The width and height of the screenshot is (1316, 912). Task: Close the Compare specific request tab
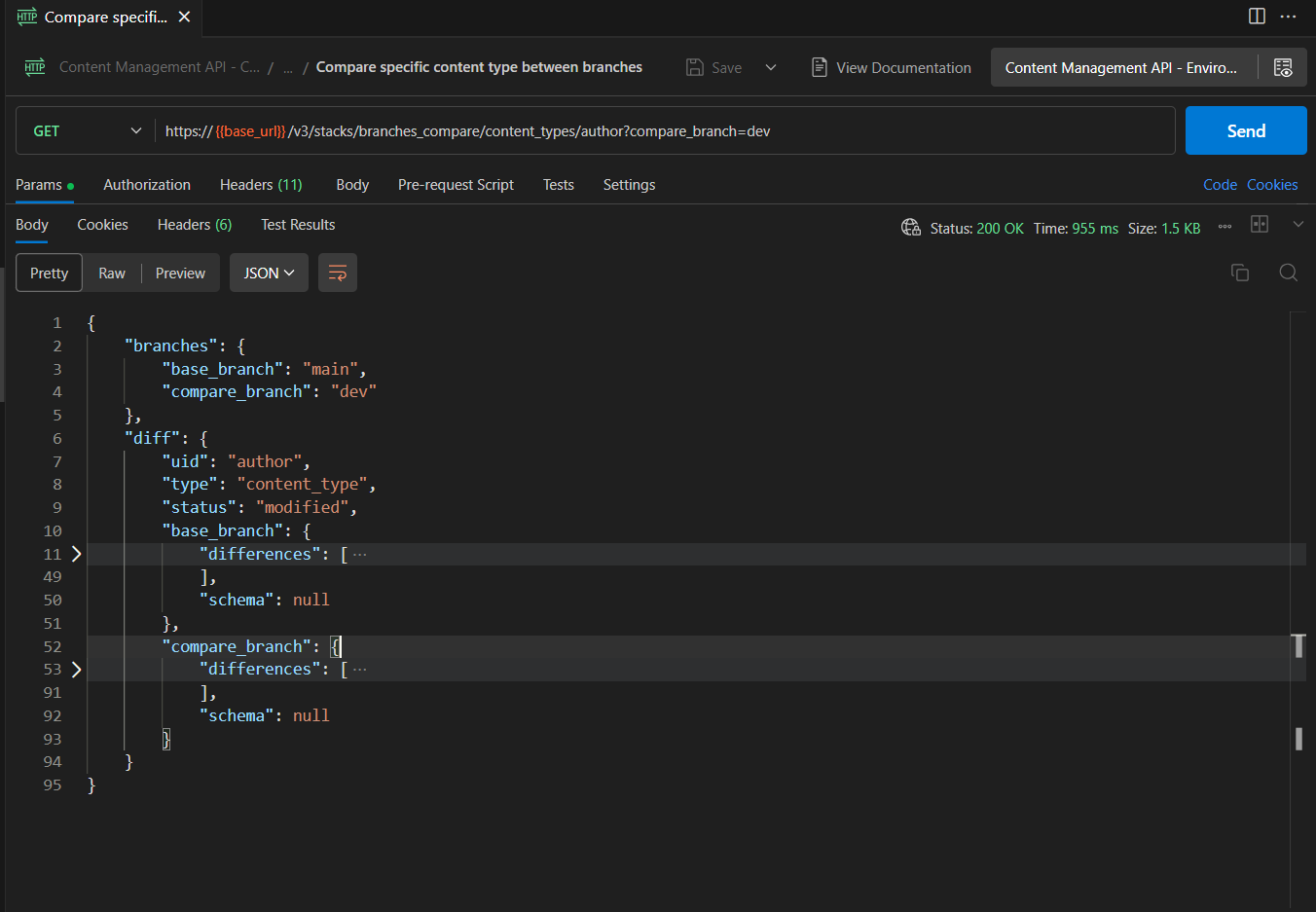[184, 17]
